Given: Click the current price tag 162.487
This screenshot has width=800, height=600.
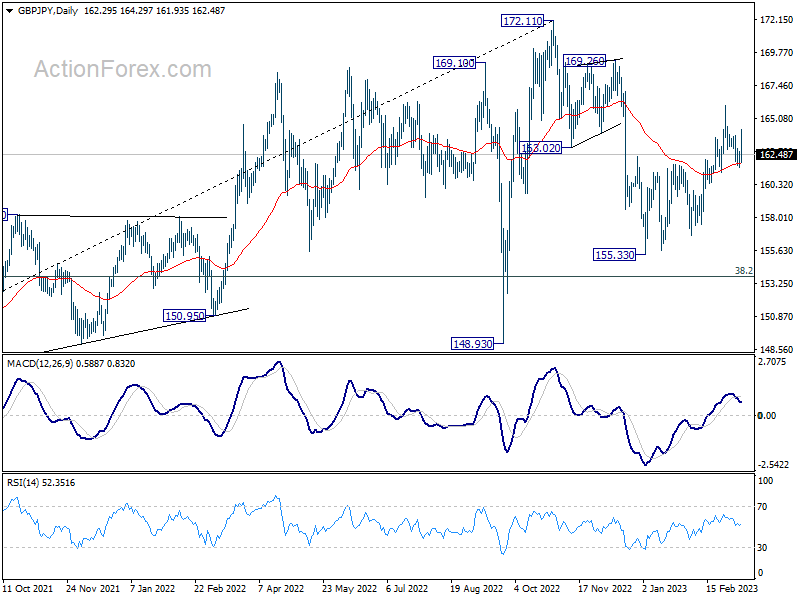Looking at the screenshot, I should click(x=776, y=154).
